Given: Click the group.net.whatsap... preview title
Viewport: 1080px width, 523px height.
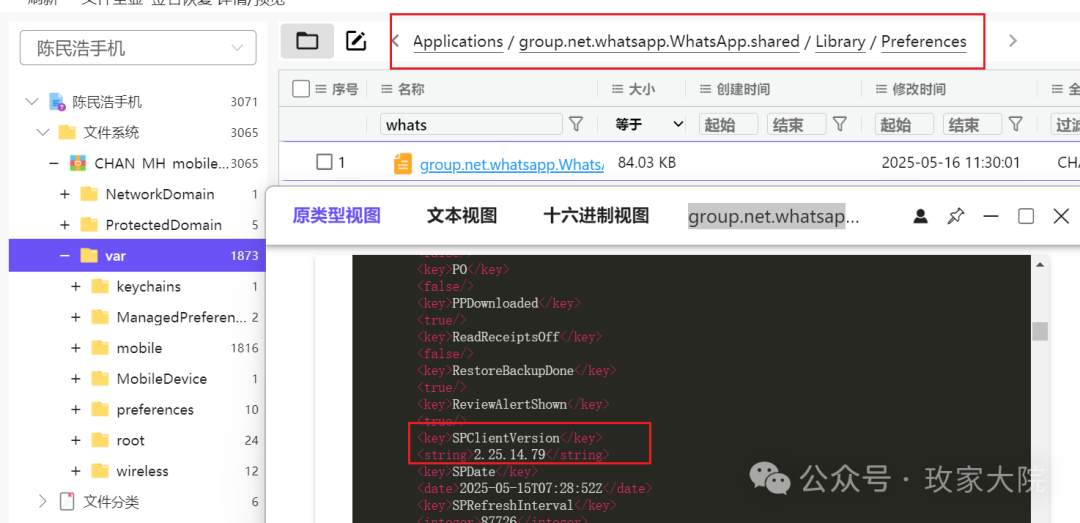Looking at the screenshot, I should (773, 216).
